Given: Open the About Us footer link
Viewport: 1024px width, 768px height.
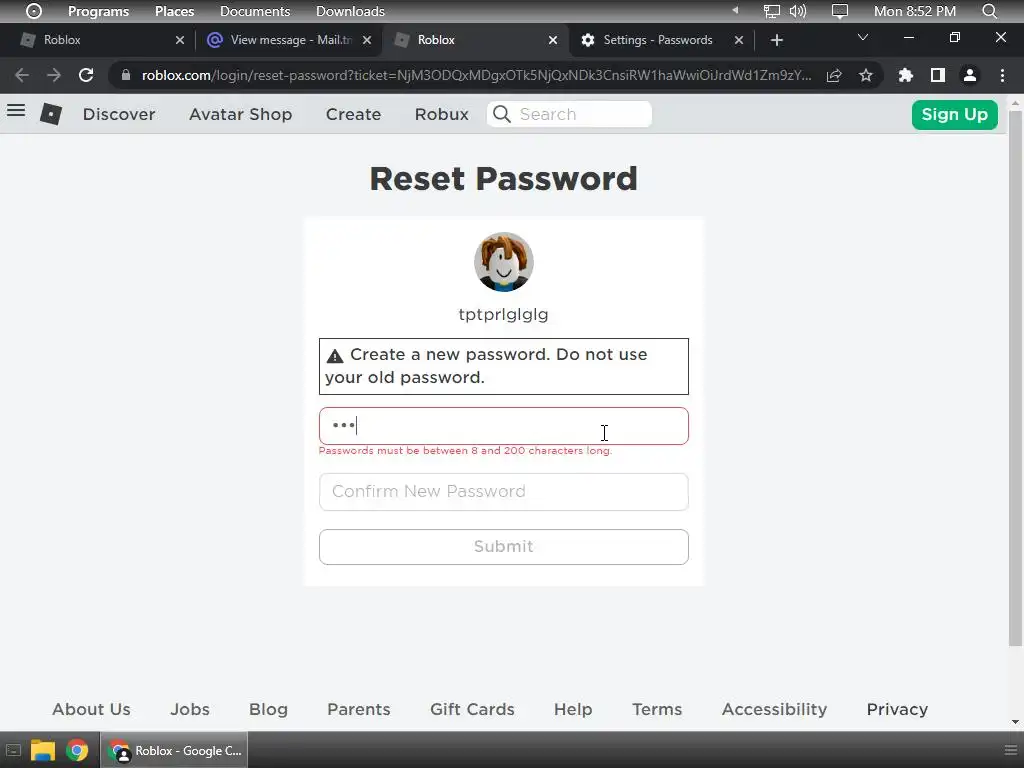Looking at the screenshot, I should 91,709.
